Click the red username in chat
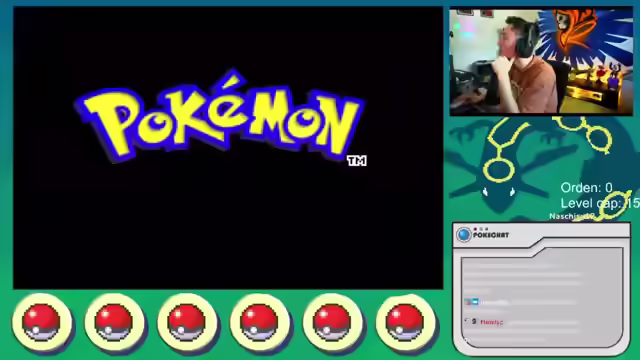640x360 pixels. (491, 322)
